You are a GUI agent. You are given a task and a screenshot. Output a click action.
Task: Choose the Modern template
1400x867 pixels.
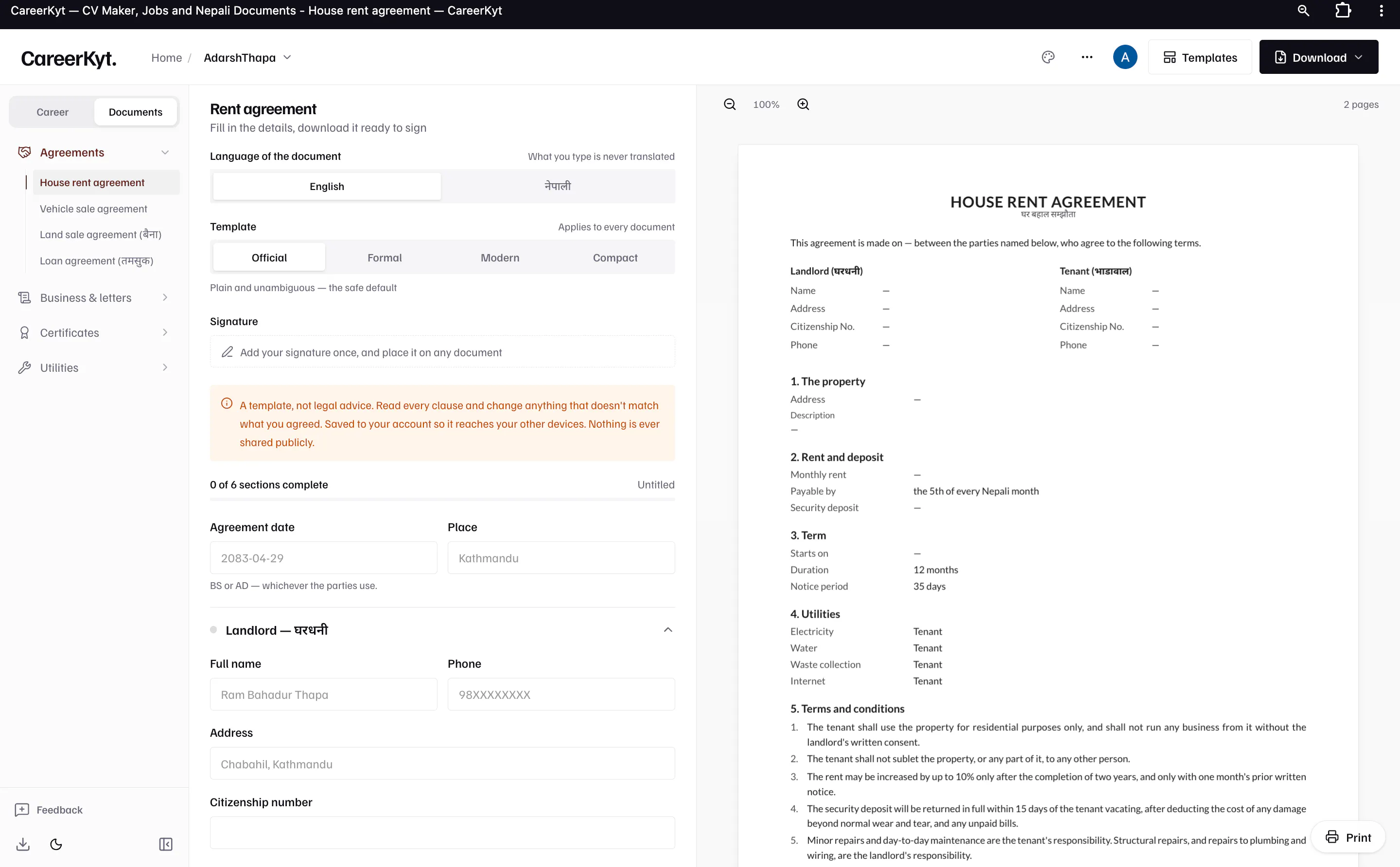pos(500,258)
